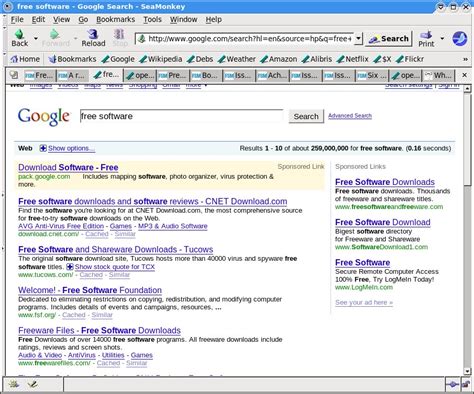Open the Forward history dropdown arrow

tap(75, 39)
